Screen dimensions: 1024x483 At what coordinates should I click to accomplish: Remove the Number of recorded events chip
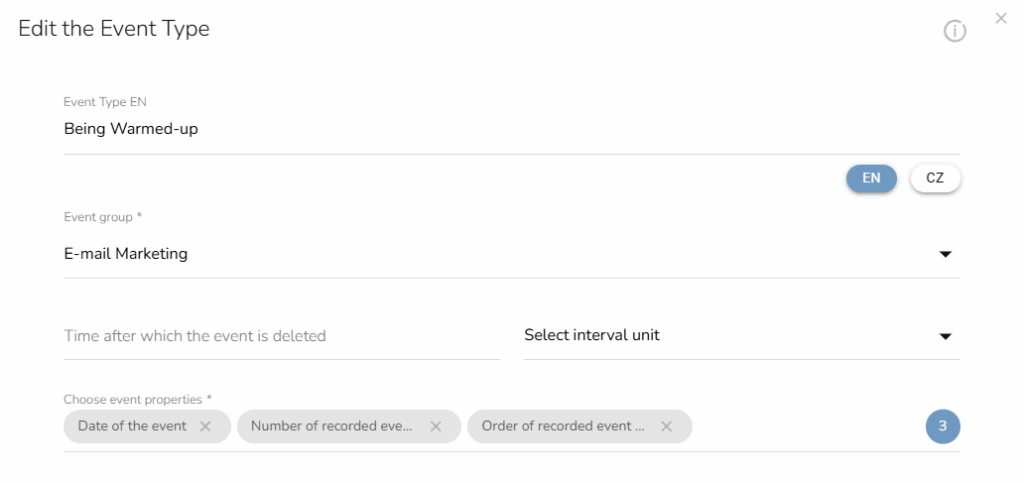(x=435, y=426)
